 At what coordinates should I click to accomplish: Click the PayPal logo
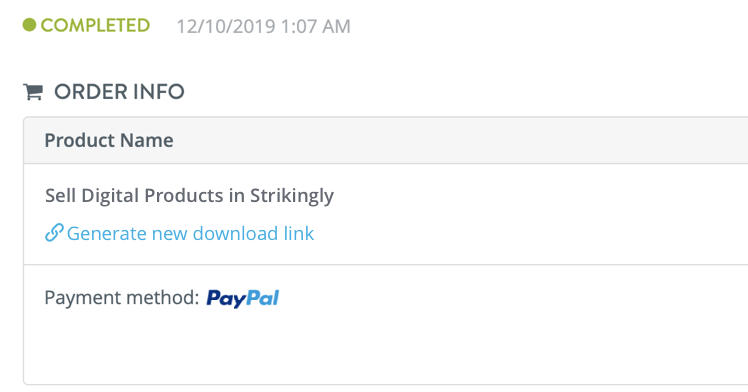pos(243,299)
